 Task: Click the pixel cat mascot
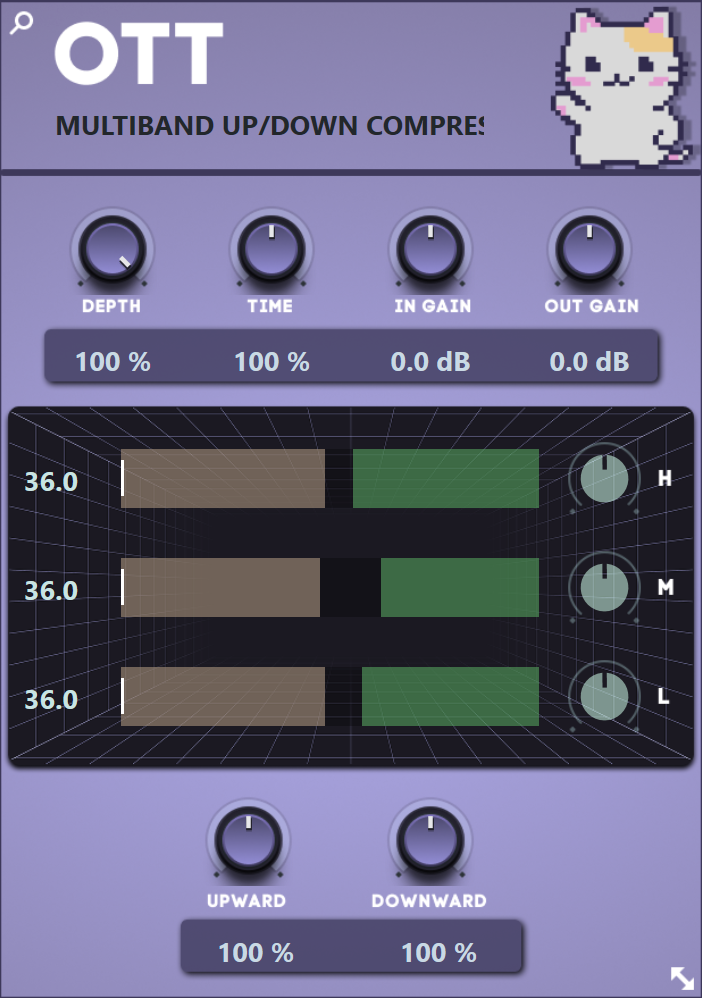pos(622,88)
